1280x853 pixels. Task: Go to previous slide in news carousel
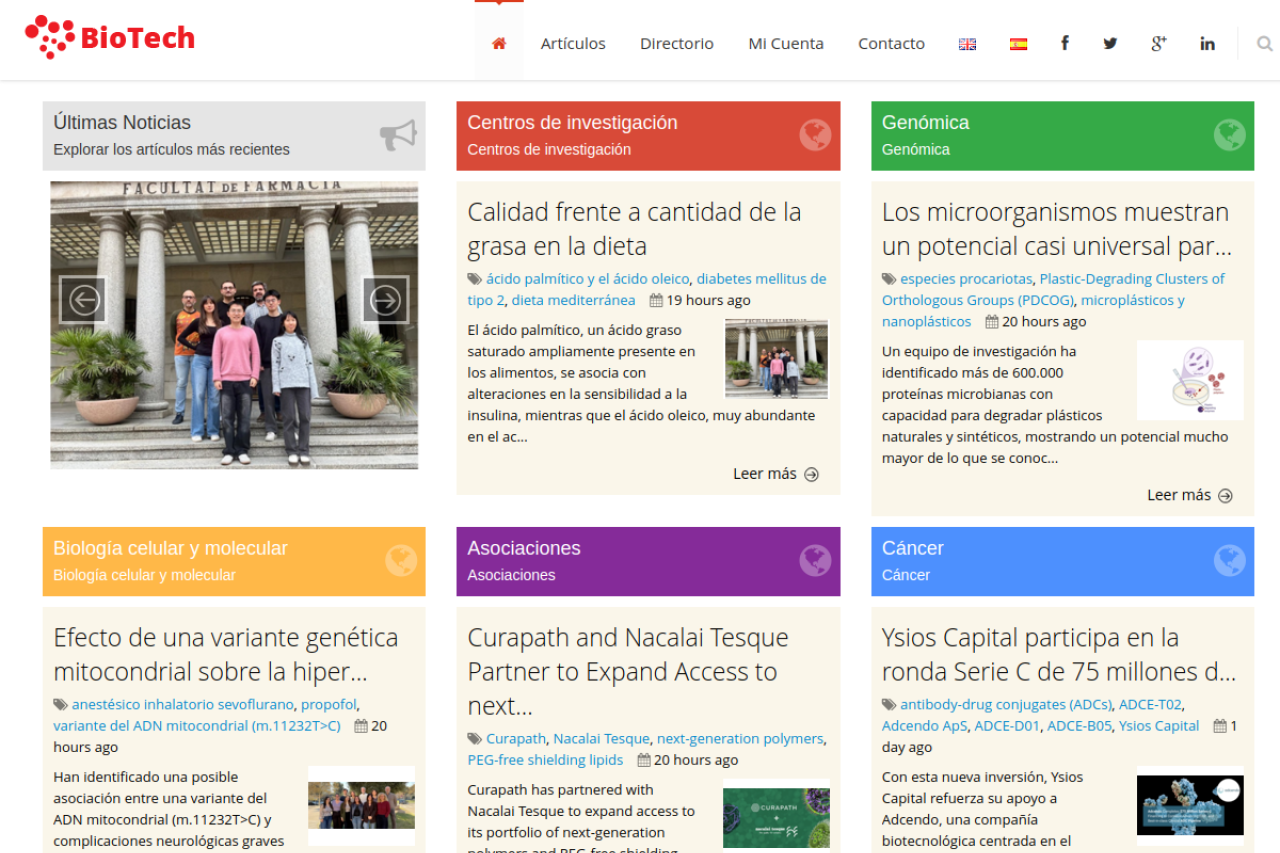(x=83, y=300)
